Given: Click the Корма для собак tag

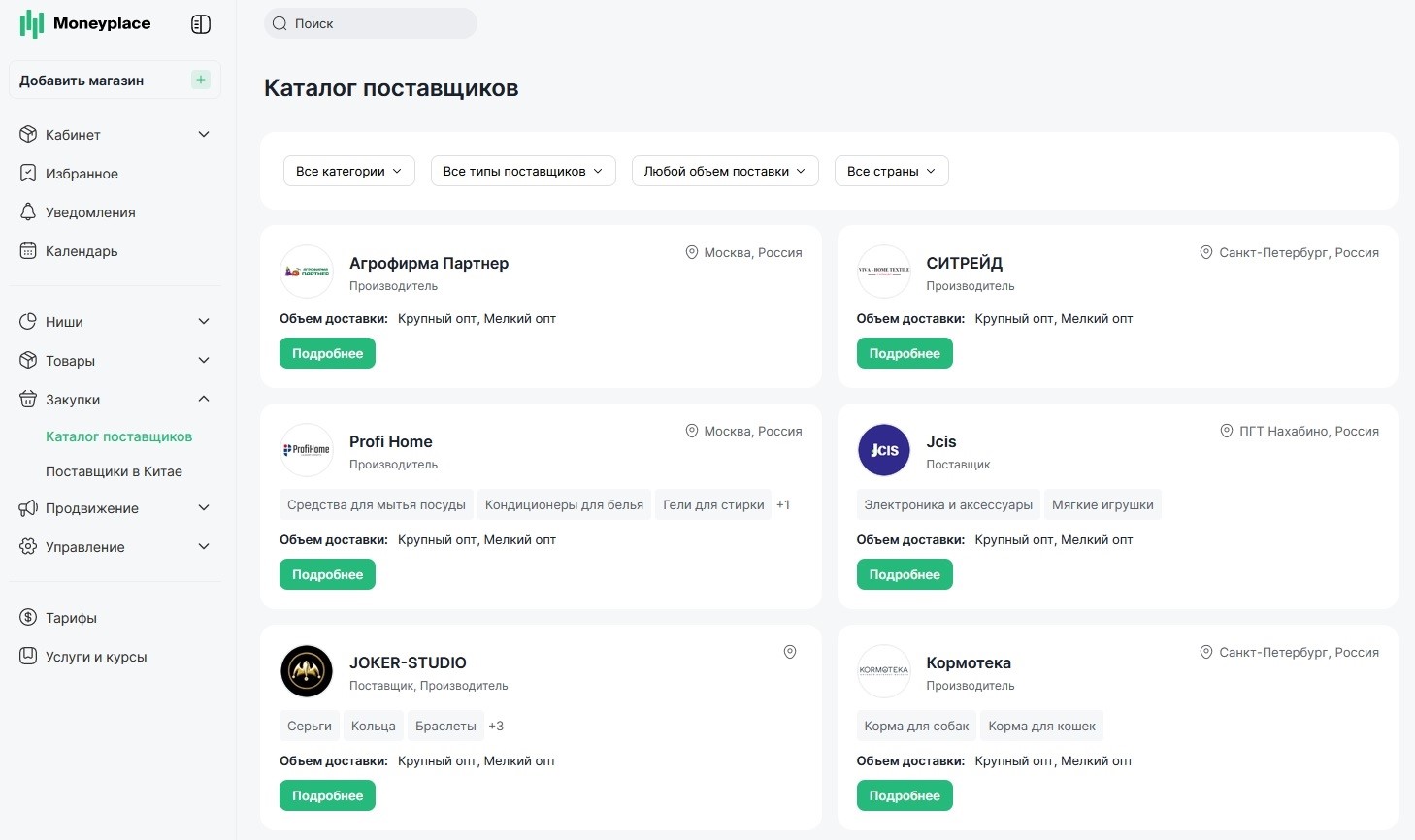Looking at the screenshot, I should pyautogui.click(x=916, y=726).
